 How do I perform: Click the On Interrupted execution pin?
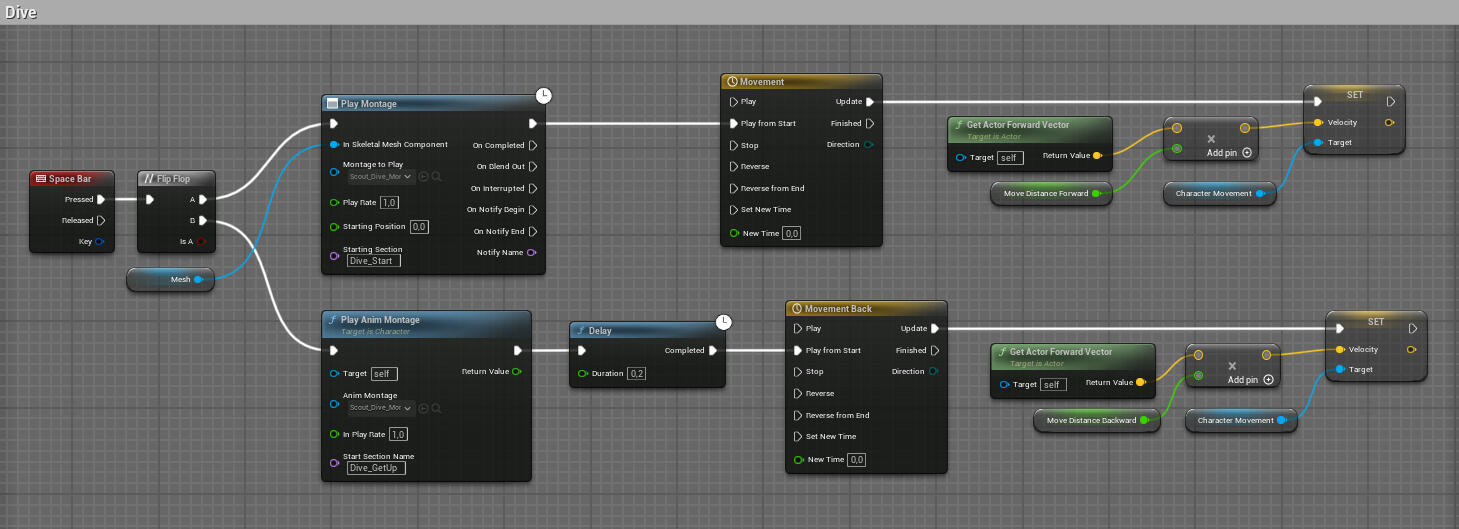tap(532, 188)
